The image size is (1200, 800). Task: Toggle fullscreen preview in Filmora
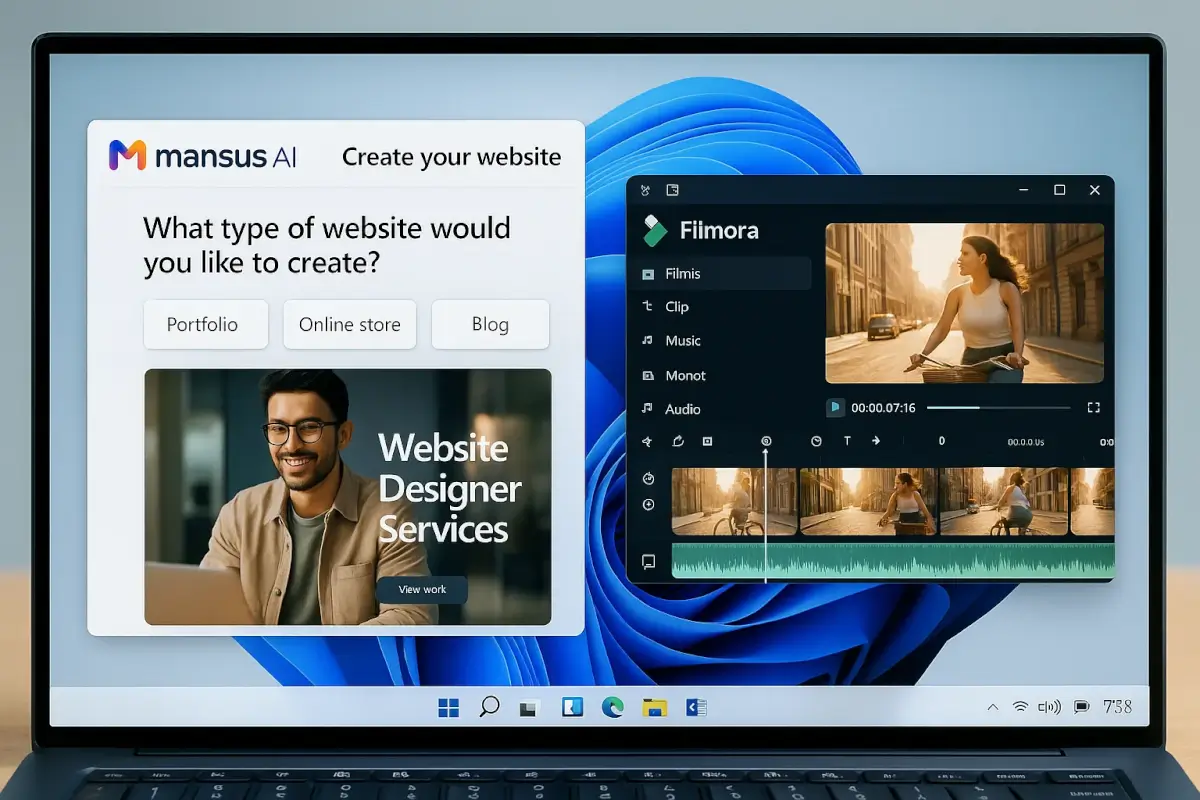(x=1093, y=408)
